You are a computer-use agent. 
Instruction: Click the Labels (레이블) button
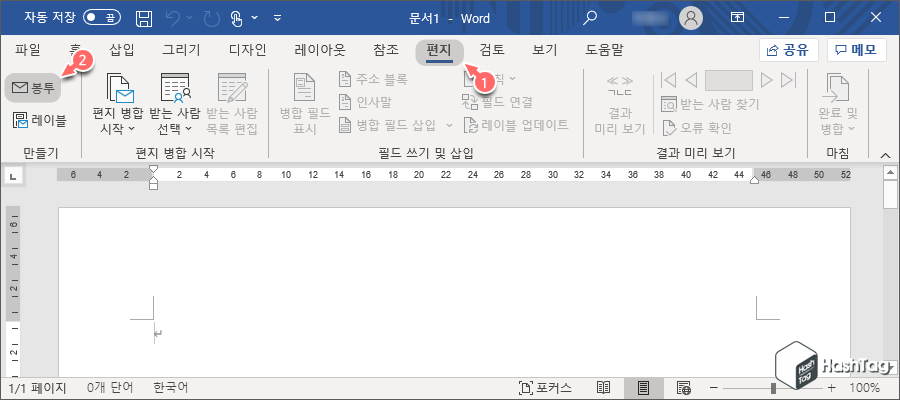[39, 121]
